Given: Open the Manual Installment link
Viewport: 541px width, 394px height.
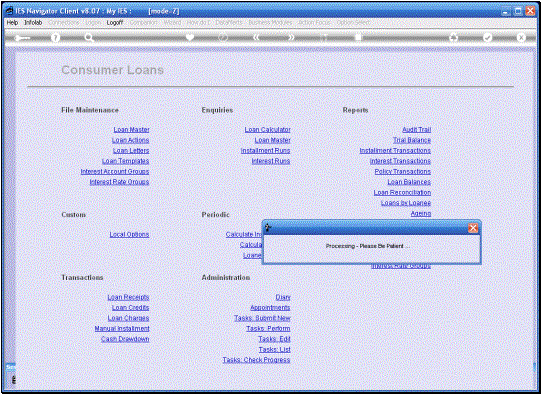Looking at the screenshot, I should click(122, 328).
